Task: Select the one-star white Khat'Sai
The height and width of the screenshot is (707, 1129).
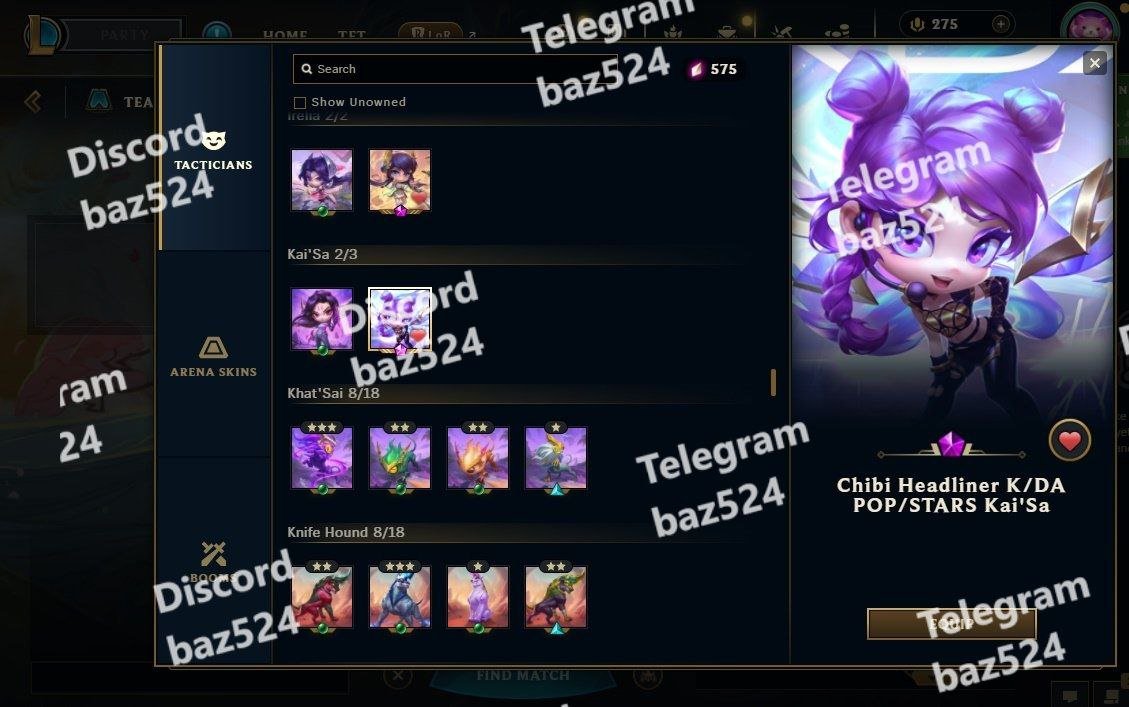Action: pos(555,458)
